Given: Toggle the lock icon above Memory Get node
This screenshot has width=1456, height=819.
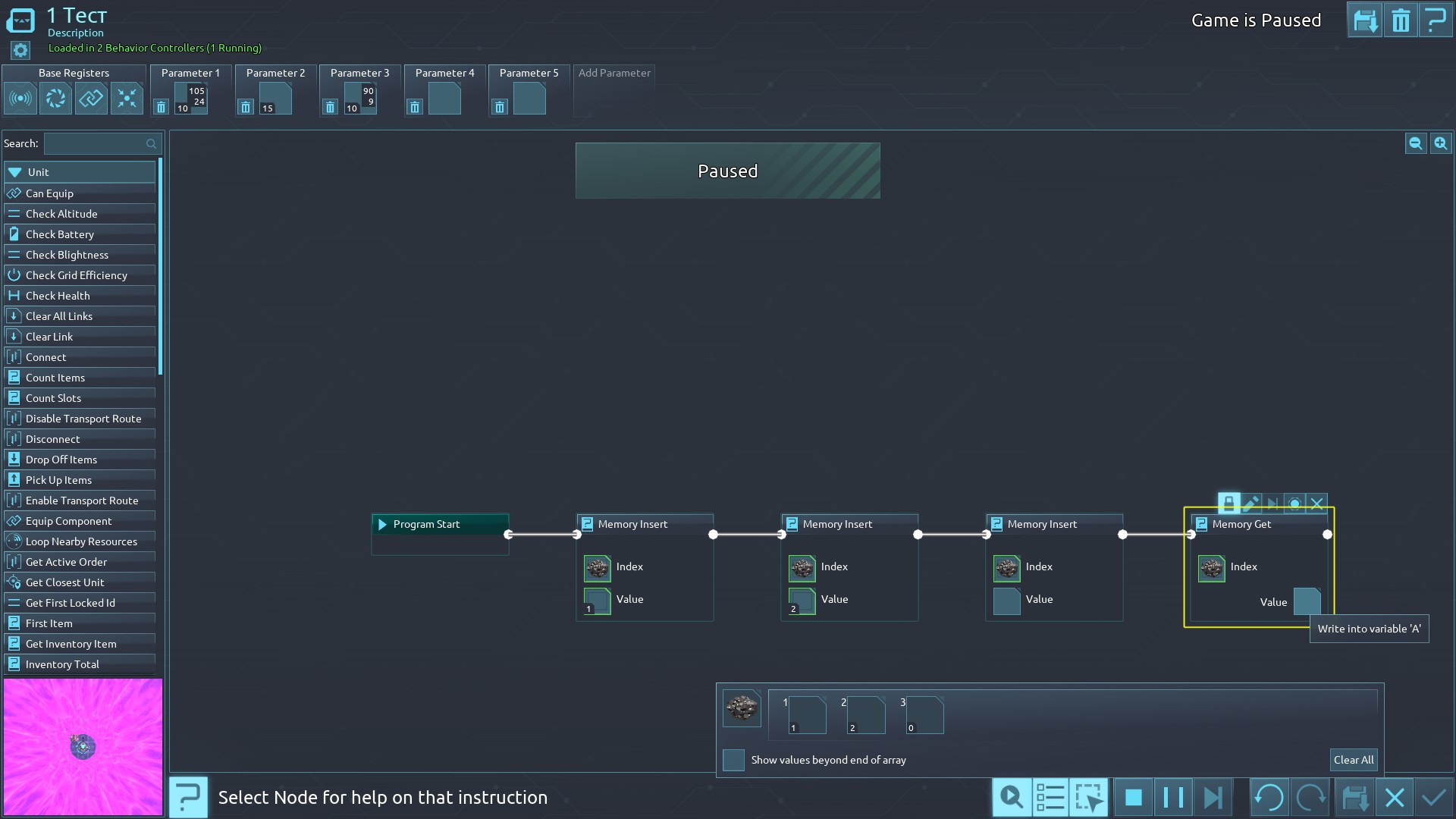Looking at the screenshot, I should [x=1228, y=504].
